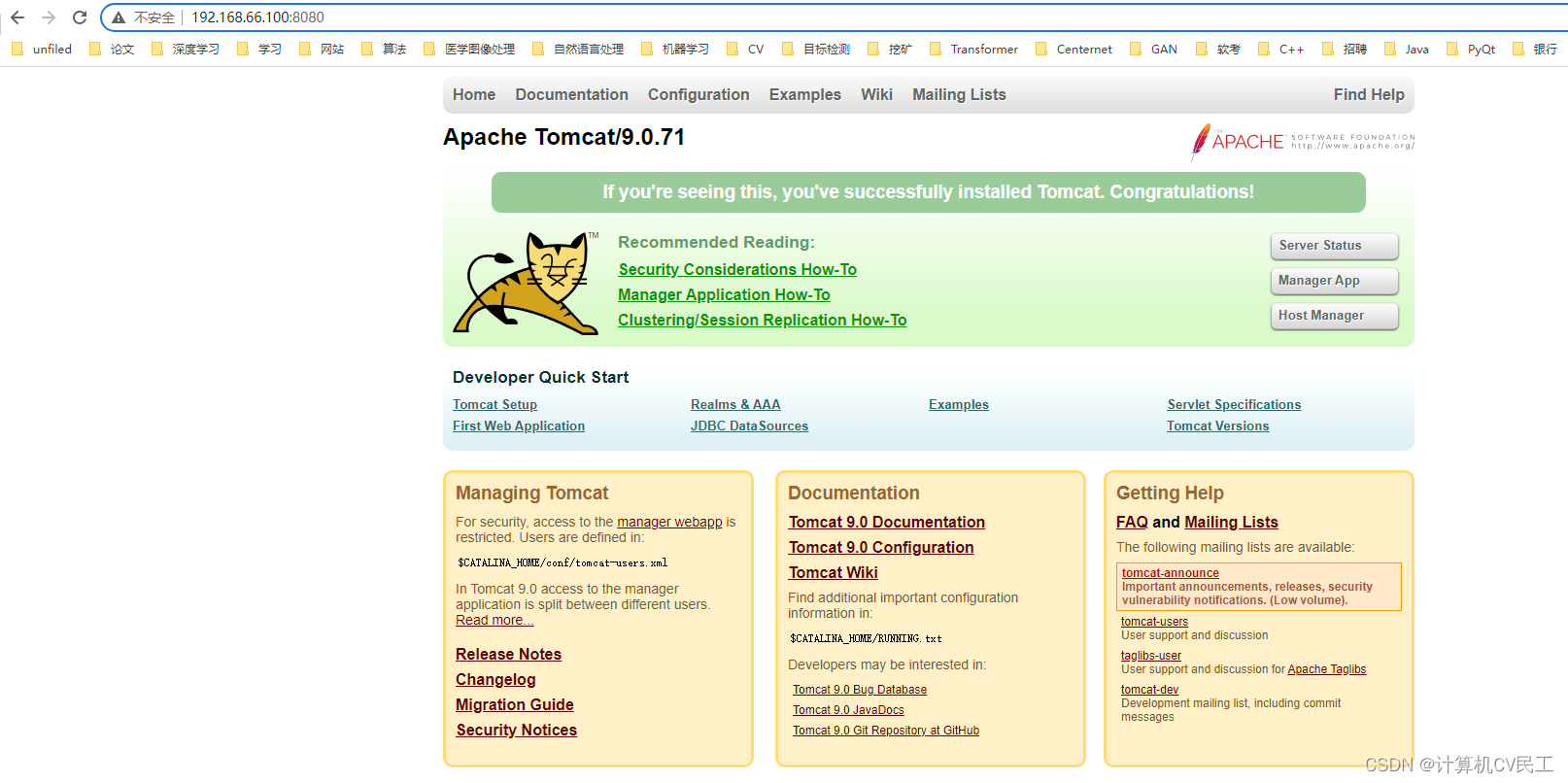Open the Java bookmarks folder
1568x783 pixels.
[1406, 49]
